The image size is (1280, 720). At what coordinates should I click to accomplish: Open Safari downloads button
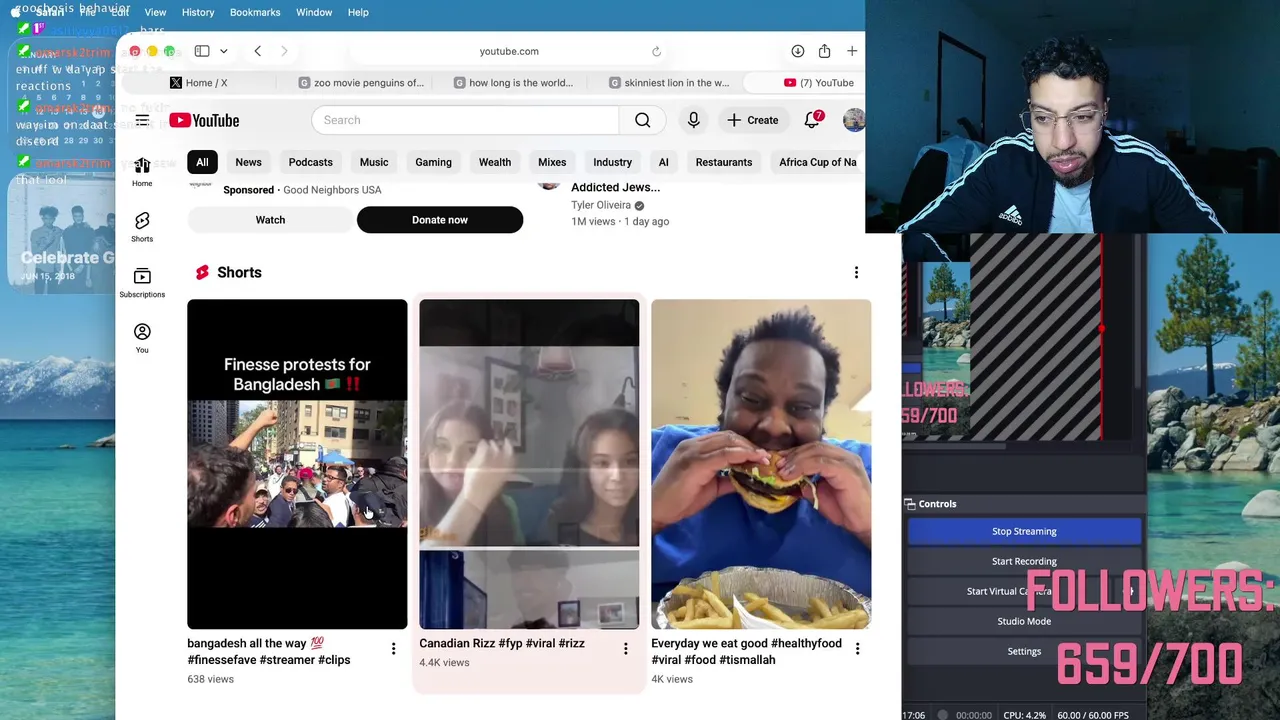click(797, 51)
